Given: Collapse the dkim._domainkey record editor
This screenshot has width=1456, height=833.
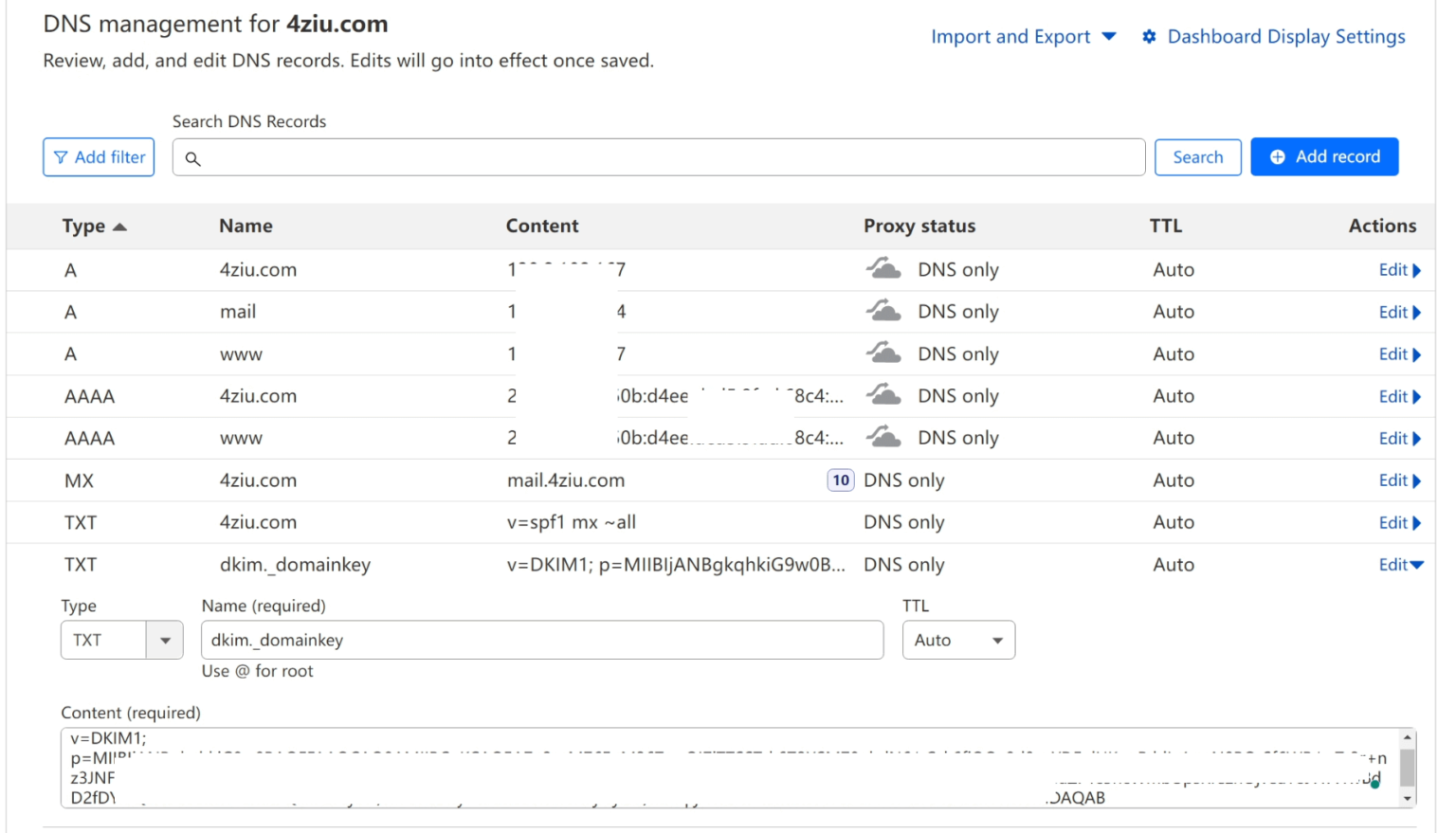Looking at the screenshot, I should click(1400, 565).
